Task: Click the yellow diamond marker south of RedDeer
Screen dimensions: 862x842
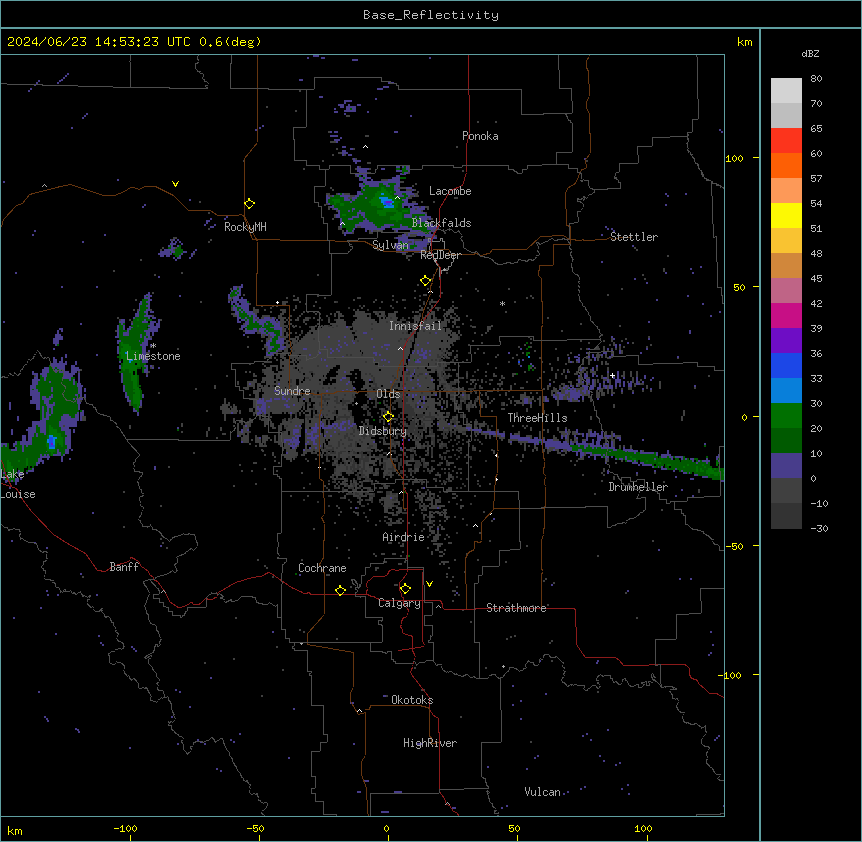Action: [426, 281]
